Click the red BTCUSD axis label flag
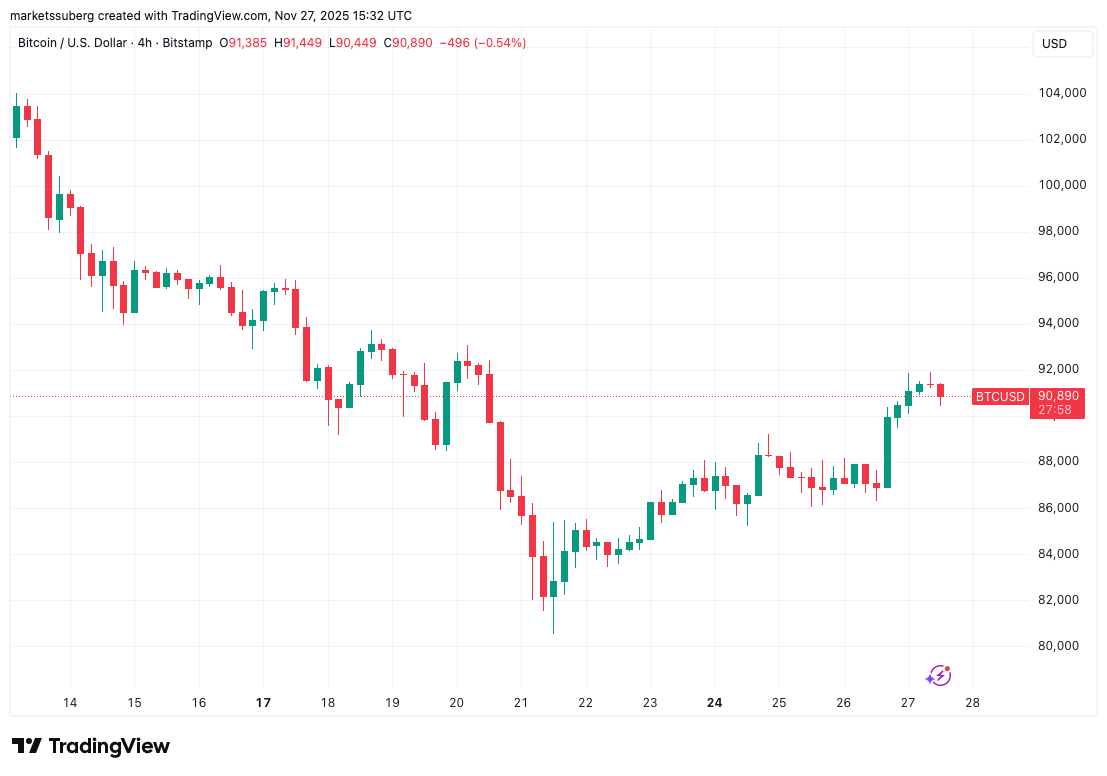Image resolution: width=1107 pixels, height=776 pixels. click(1000, 397)
